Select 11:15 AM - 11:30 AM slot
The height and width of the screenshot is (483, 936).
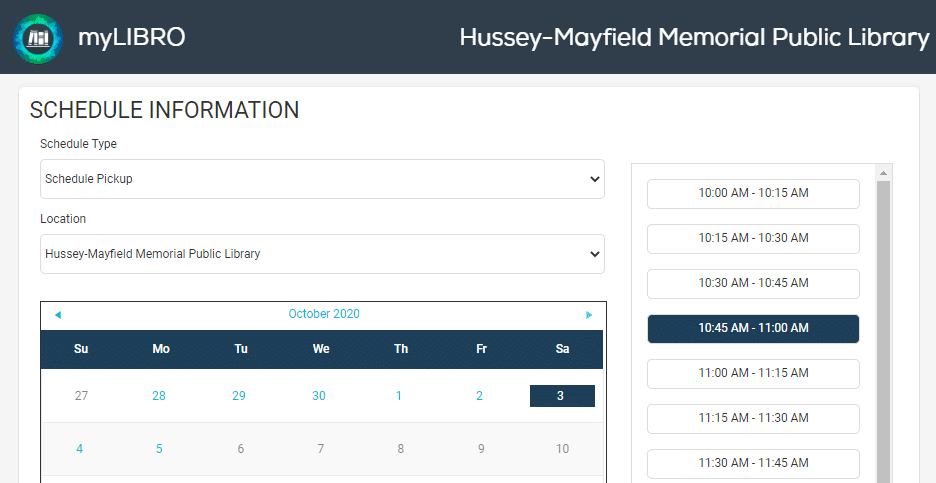pyautogui.click(x=753, y=418)
